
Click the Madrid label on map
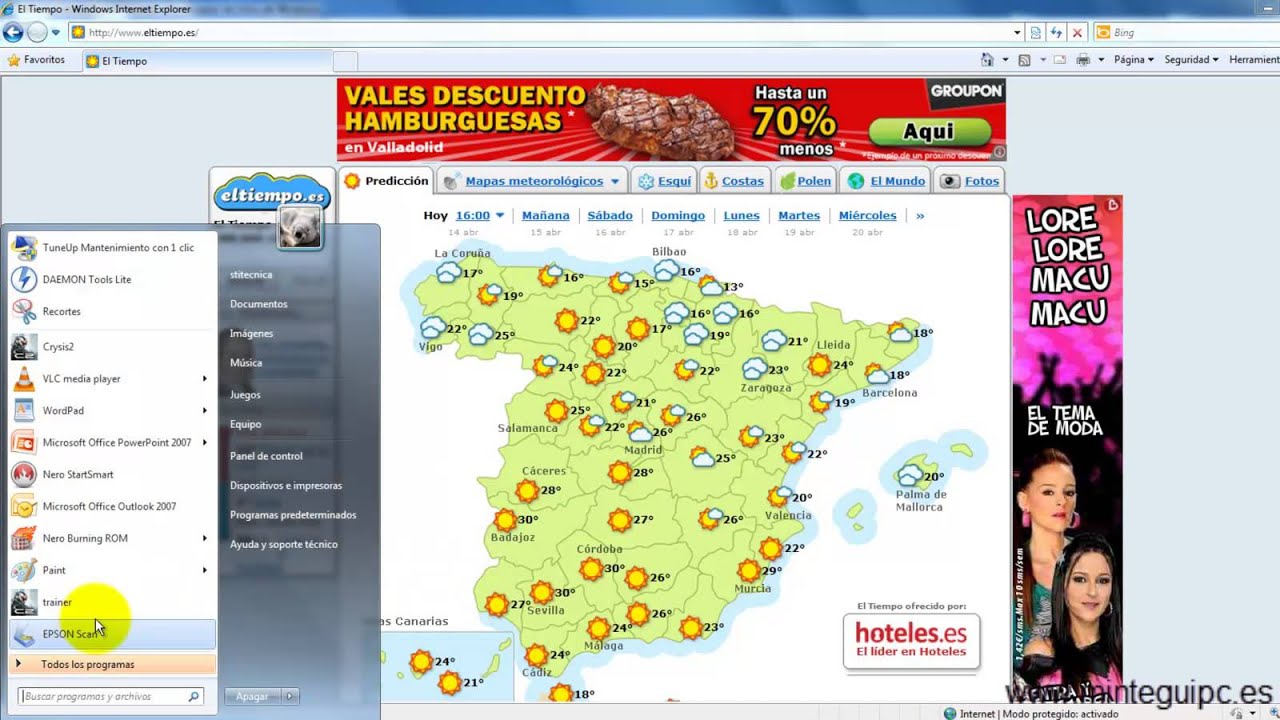(x=644, y=450)
